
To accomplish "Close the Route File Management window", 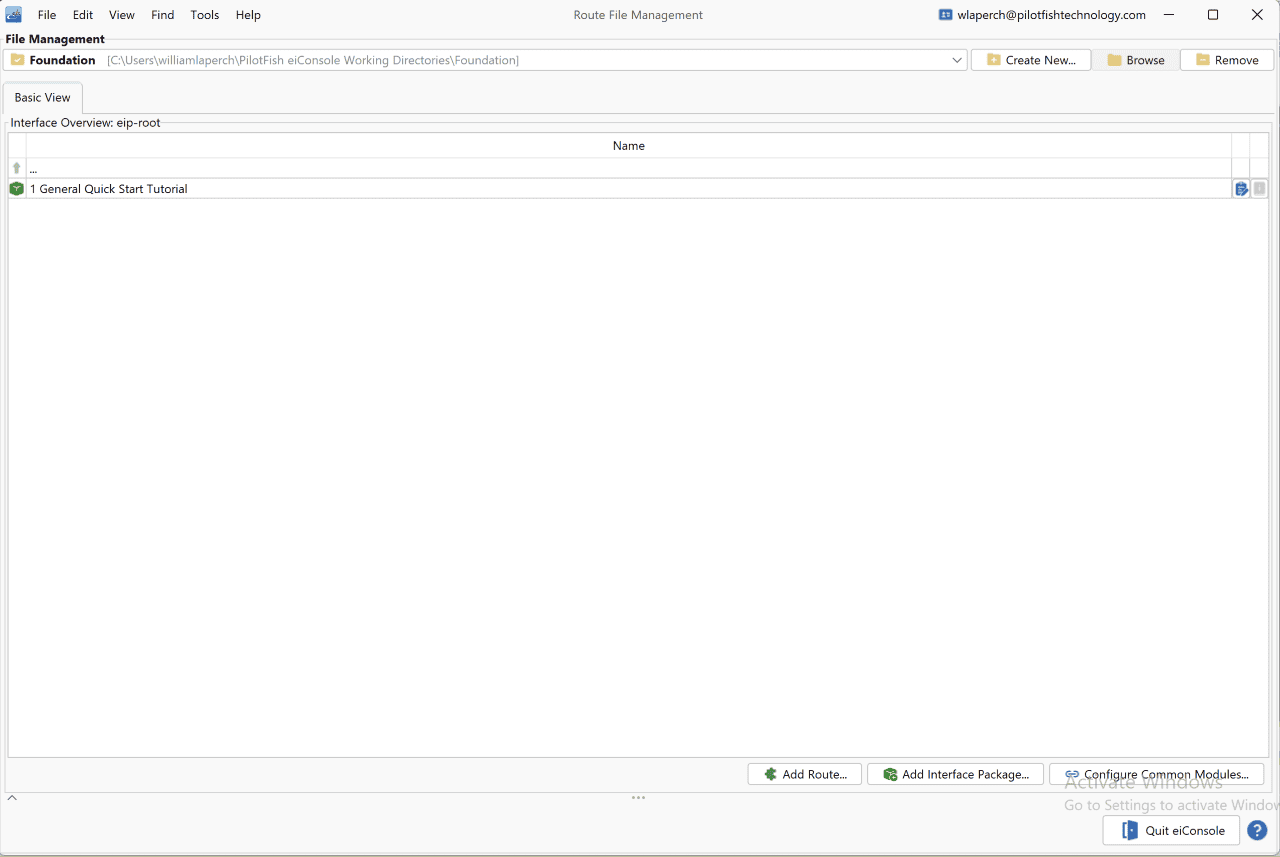I will 1257,15.
